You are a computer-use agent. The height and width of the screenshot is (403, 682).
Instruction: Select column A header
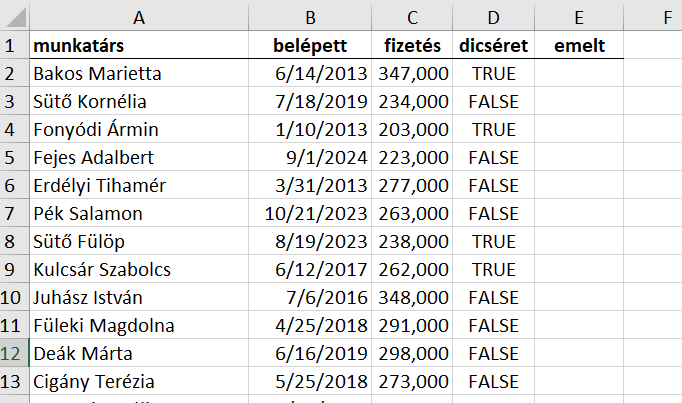[x=139, y=17]
